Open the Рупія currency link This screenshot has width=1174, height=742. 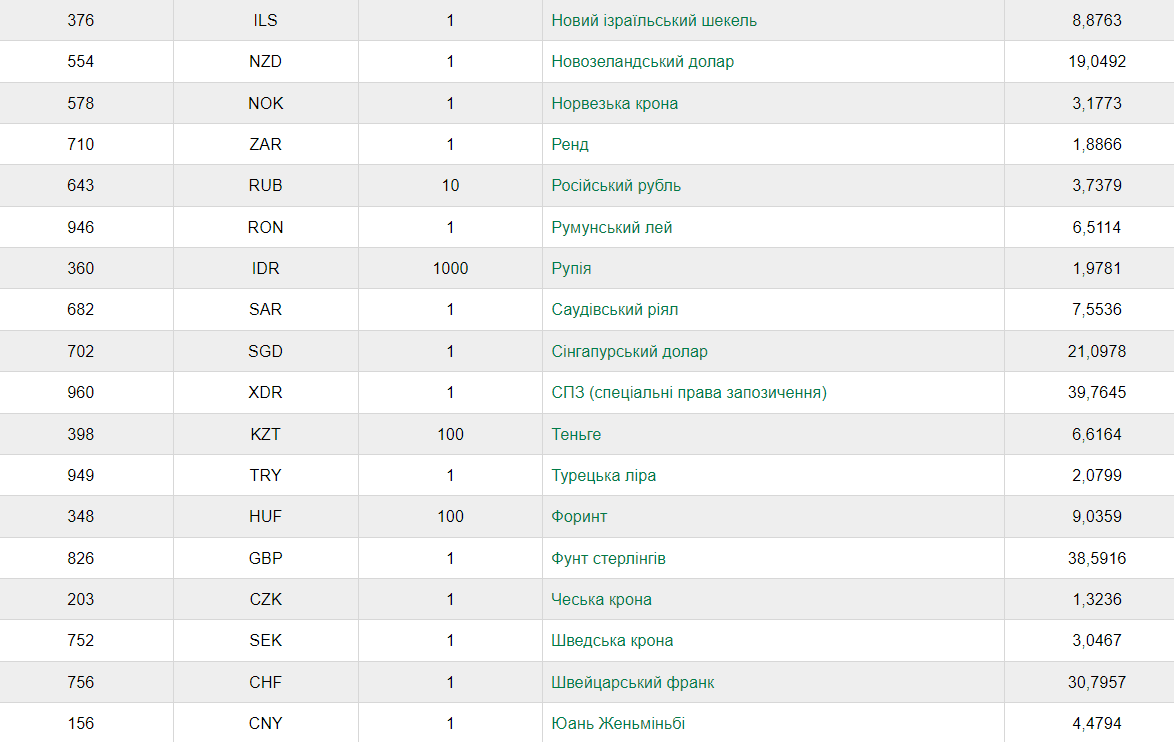571,268
